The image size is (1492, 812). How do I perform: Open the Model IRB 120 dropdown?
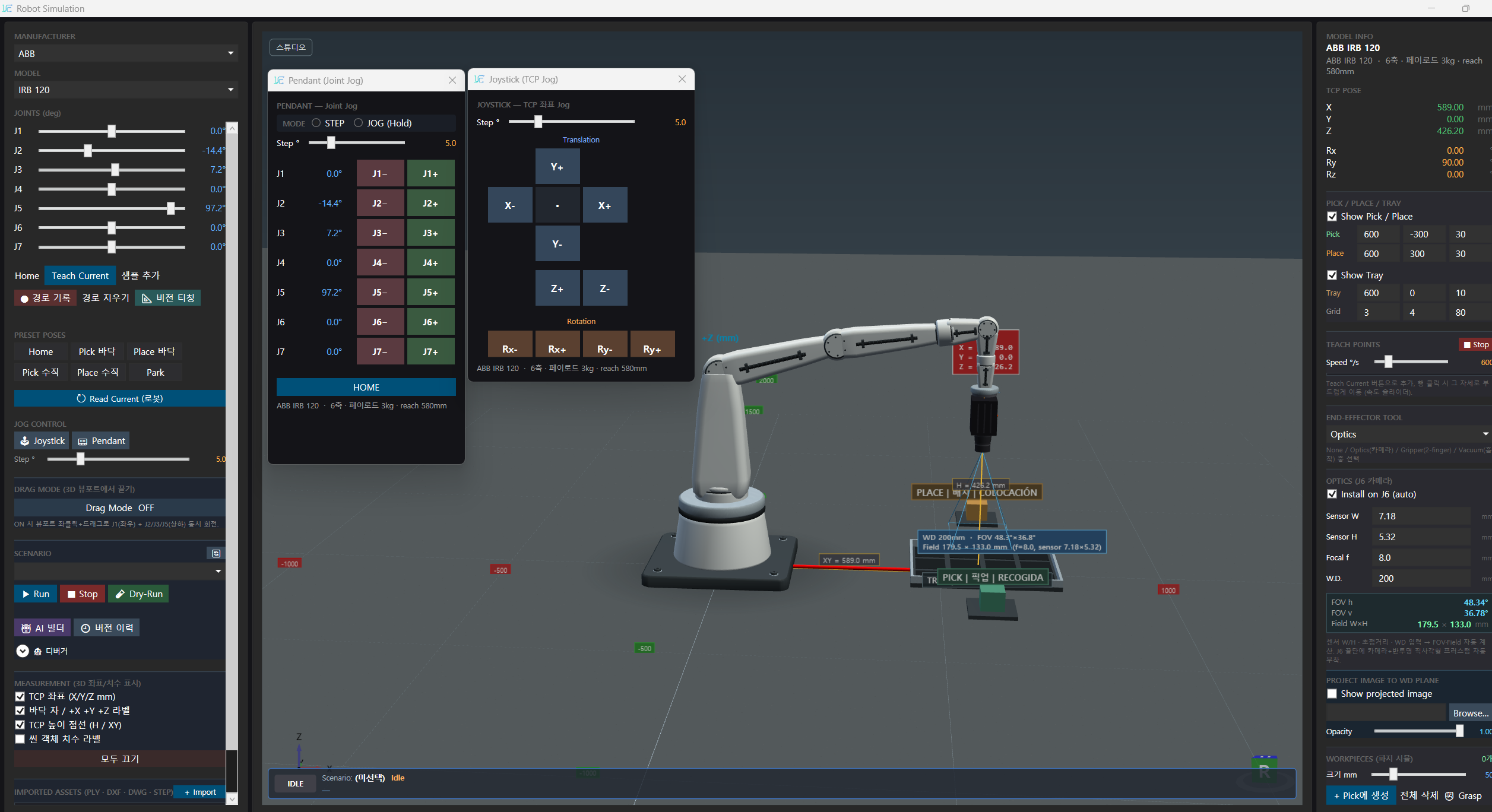pos(126,90)
